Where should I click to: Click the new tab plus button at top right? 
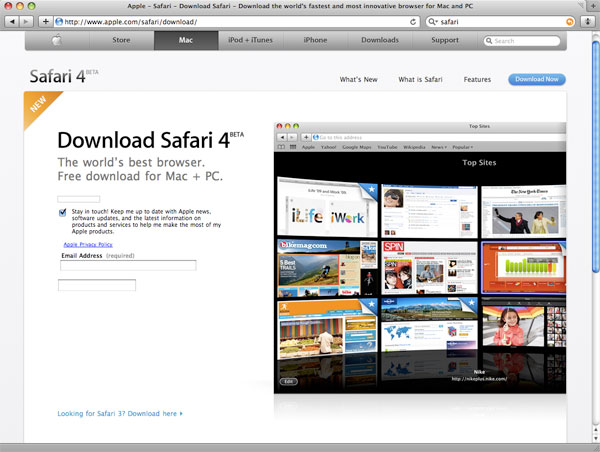pyautogui.click(x=593, y=6)
